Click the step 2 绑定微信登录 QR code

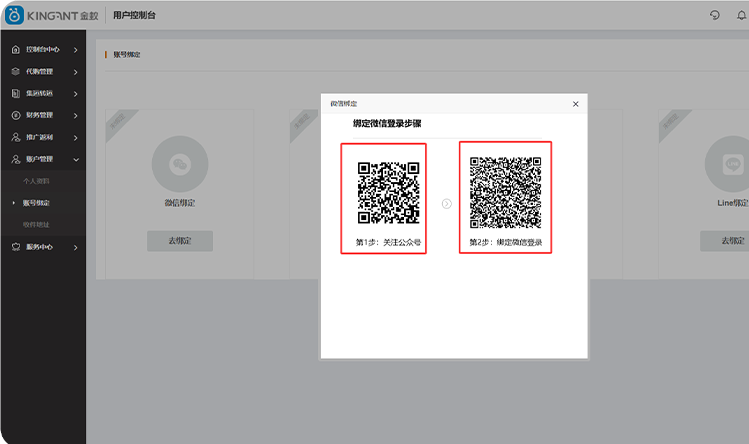click(505, 192)
